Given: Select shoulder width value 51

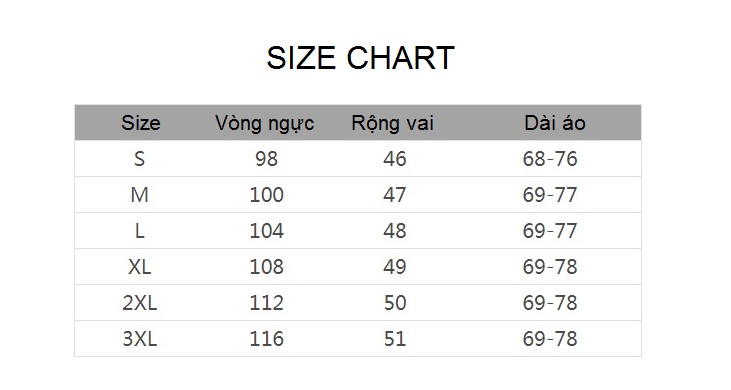Looking at the screenshot, I should (394, 339).
